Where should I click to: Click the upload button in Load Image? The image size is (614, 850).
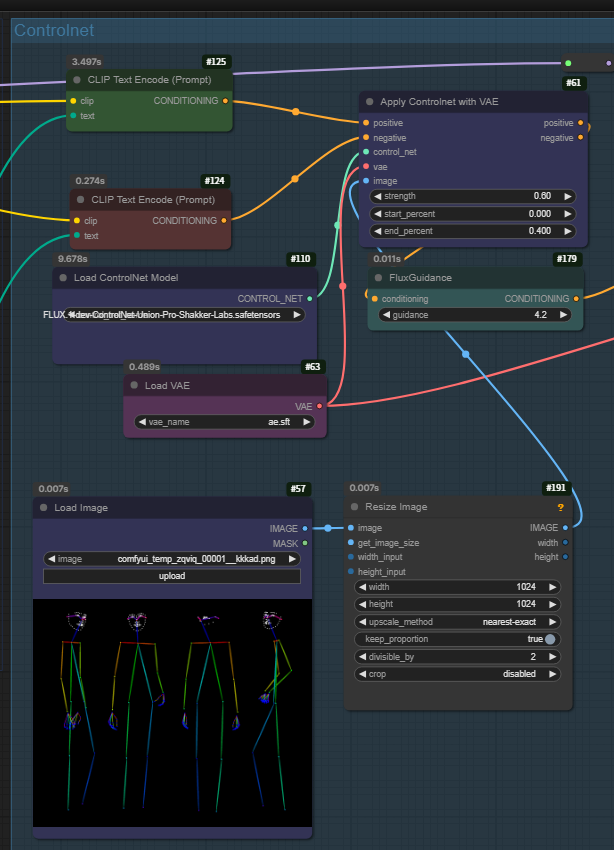(x=172, y=576)
